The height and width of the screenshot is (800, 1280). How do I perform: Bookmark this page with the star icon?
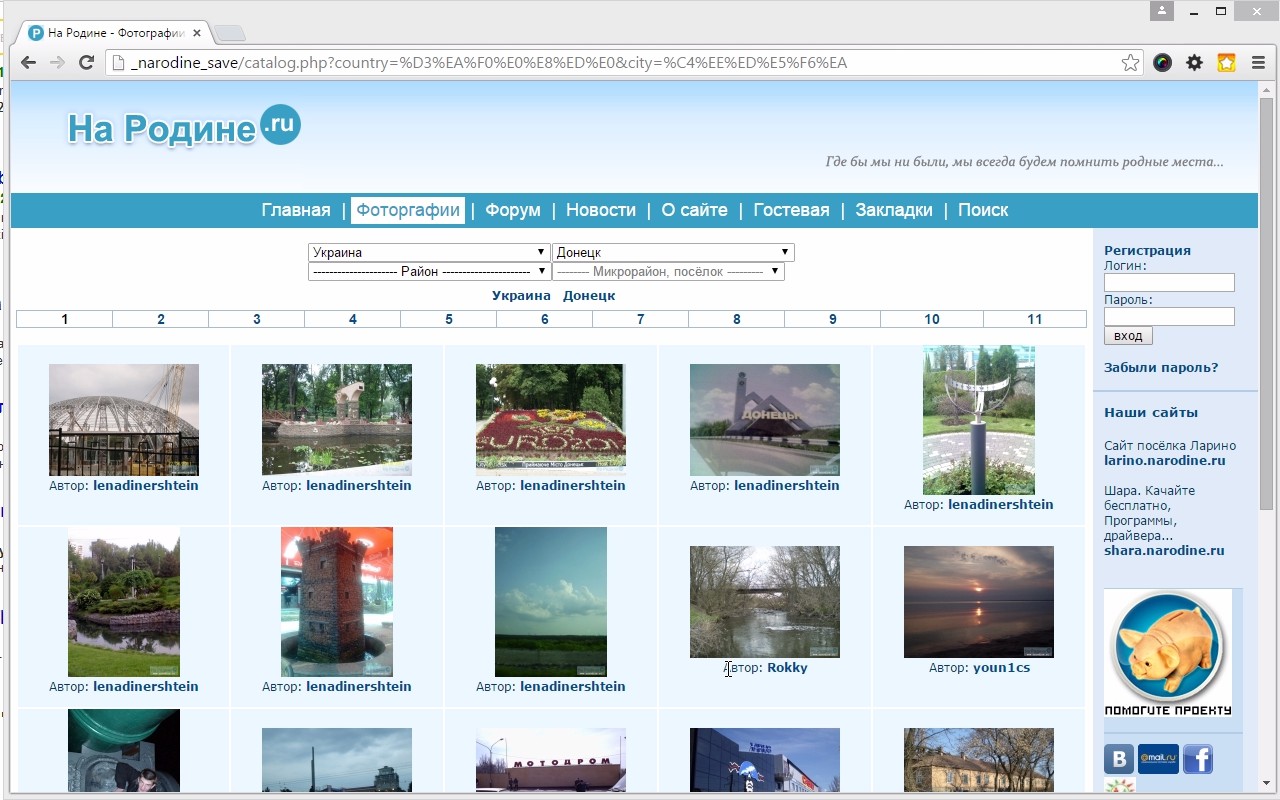[1130, 63]
